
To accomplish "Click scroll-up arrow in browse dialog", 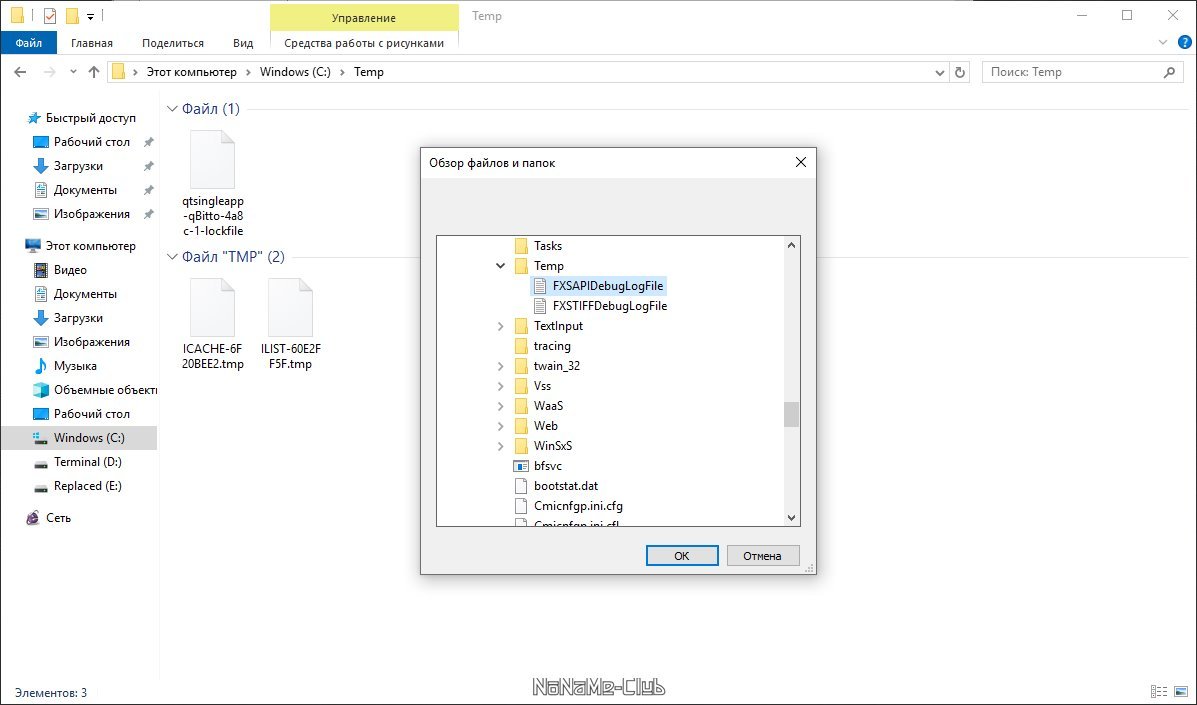I will pyautogui.click(x=792, y=245).
